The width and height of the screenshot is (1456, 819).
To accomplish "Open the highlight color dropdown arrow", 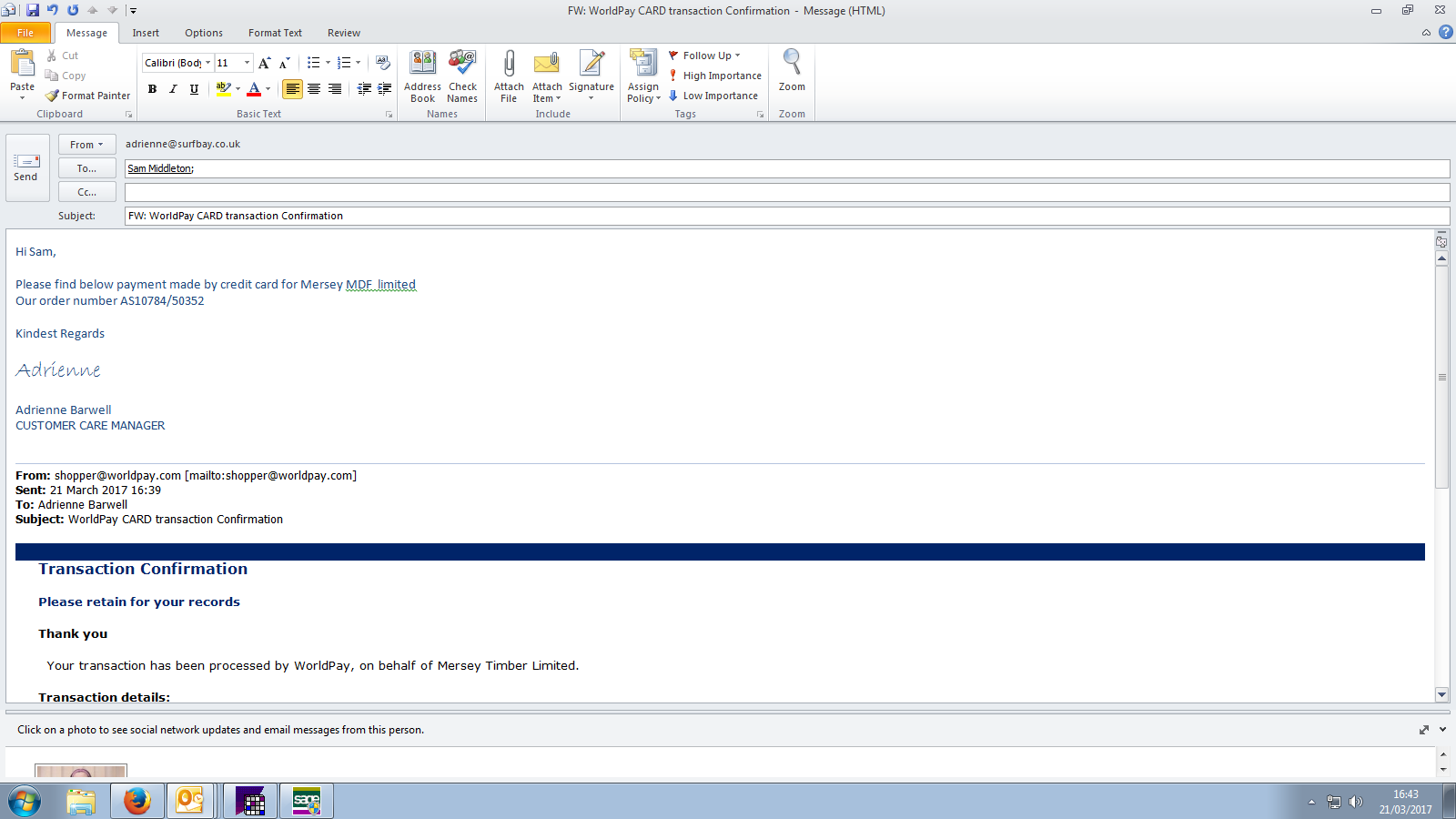I will (238, 89).
